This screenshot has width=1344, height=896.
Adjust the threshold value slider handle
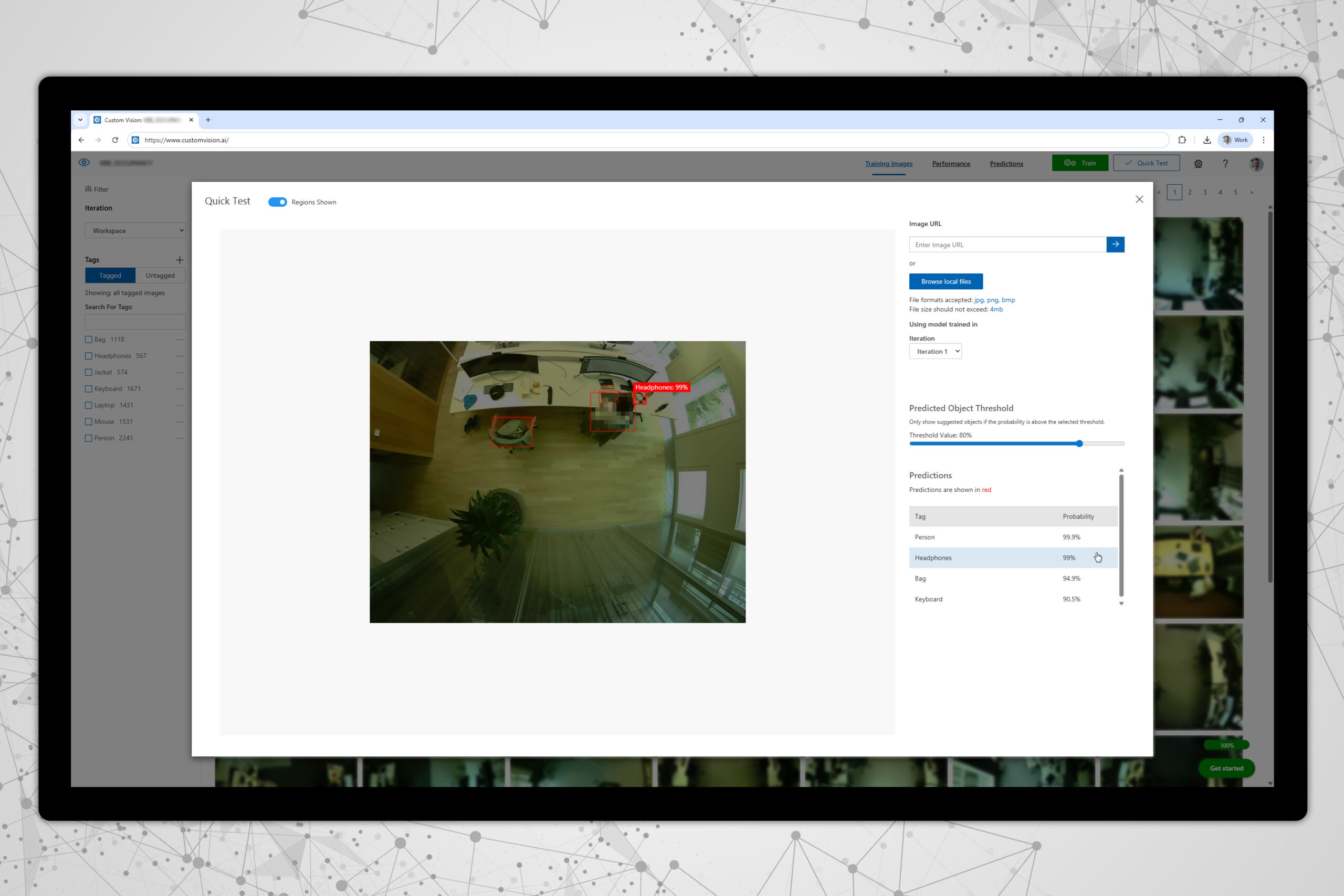coord(1079,444)
